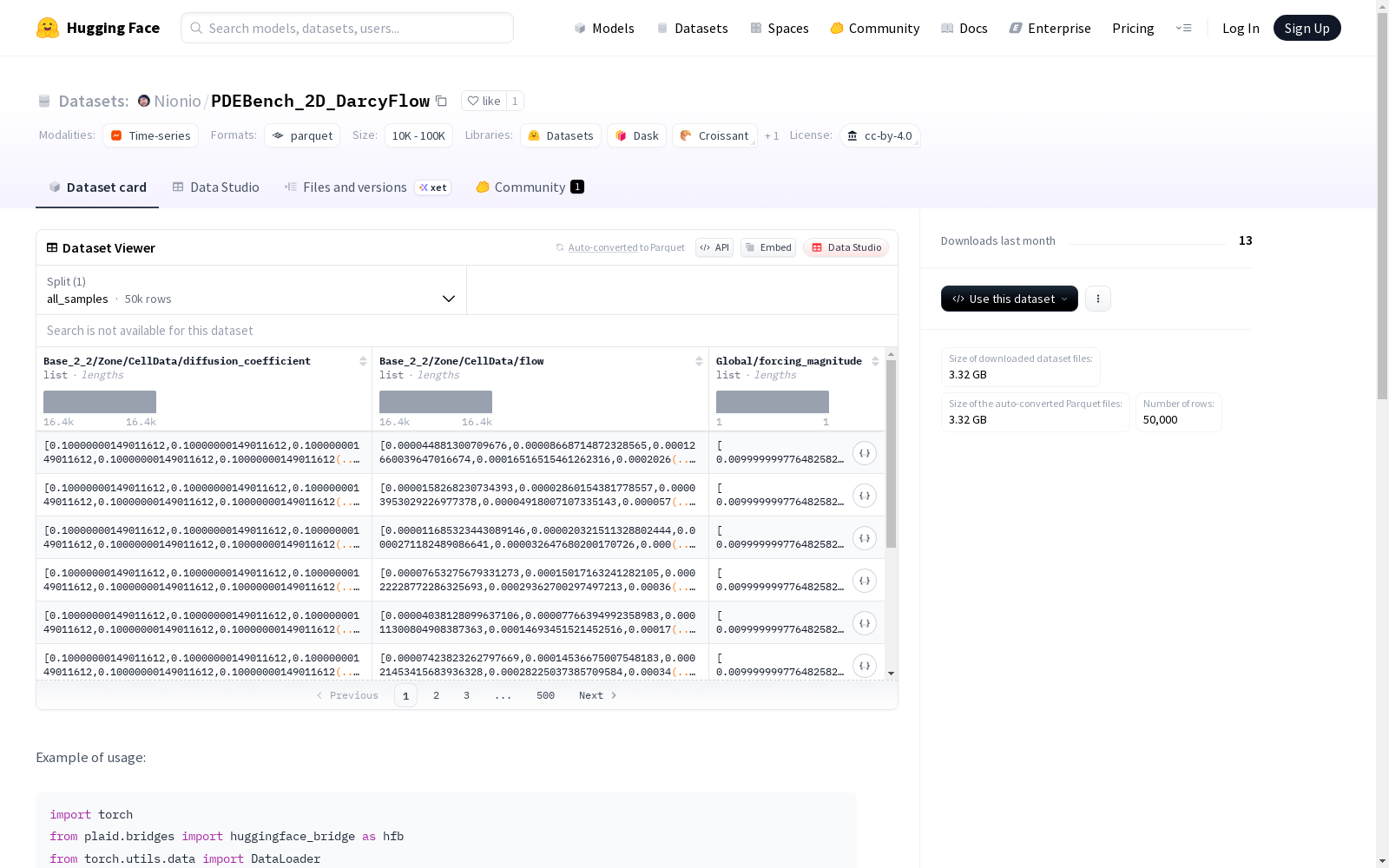Open the Pricing page

pos(1133,28)
